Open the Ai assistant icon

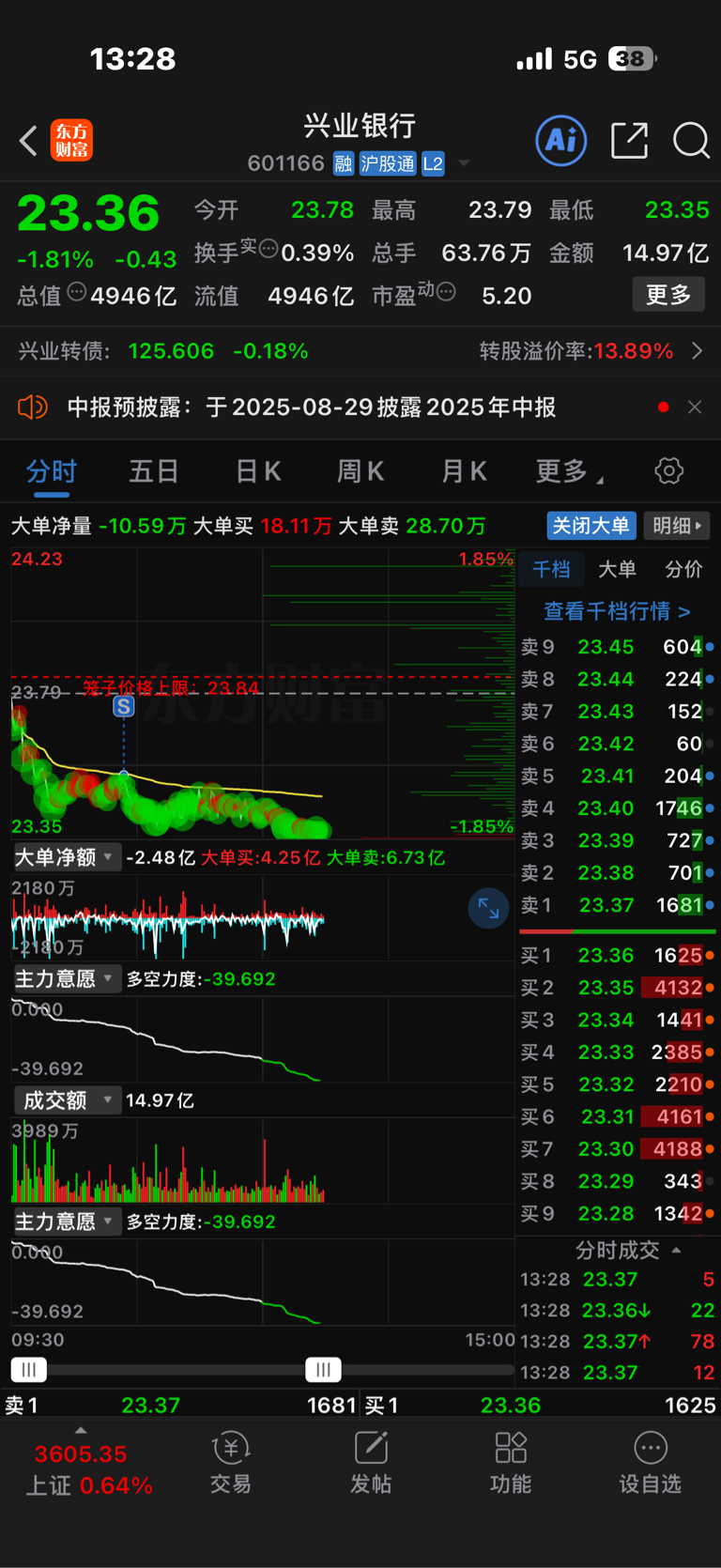tap(561, 141)
